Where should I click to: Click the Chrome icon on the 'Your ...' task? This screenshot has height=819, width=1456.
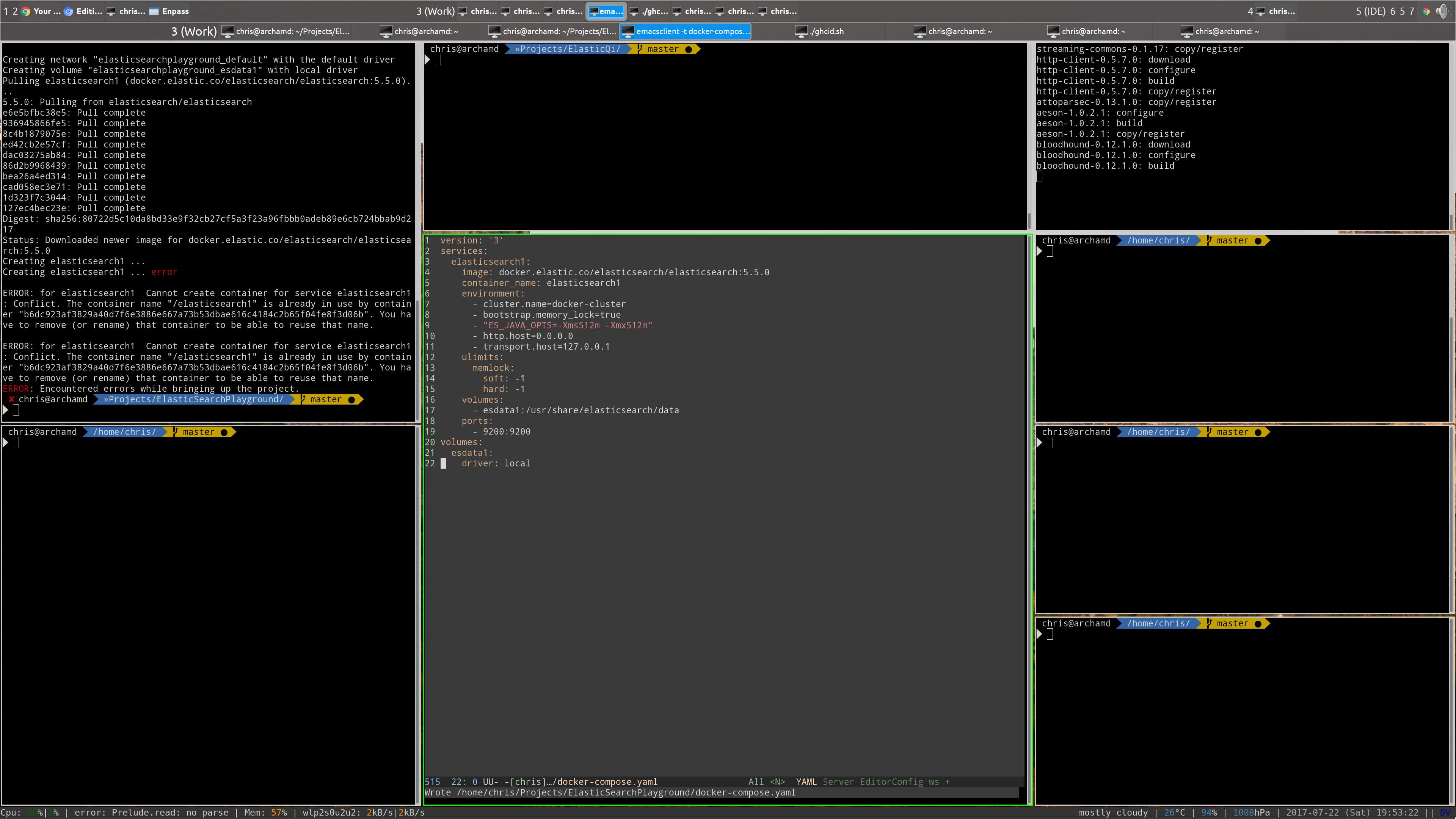26,11
